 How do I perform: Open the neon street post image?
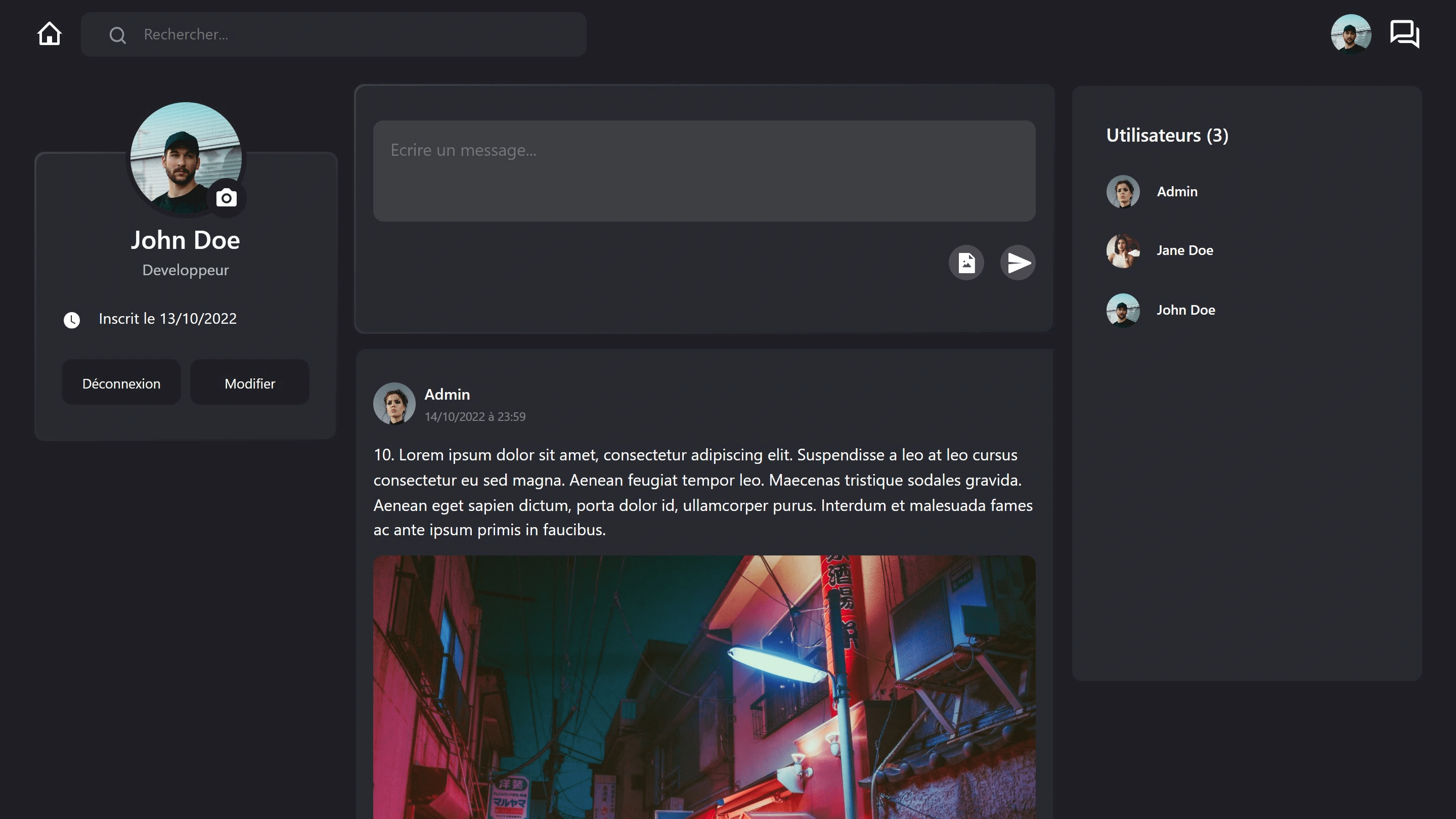tap(703, 687)
